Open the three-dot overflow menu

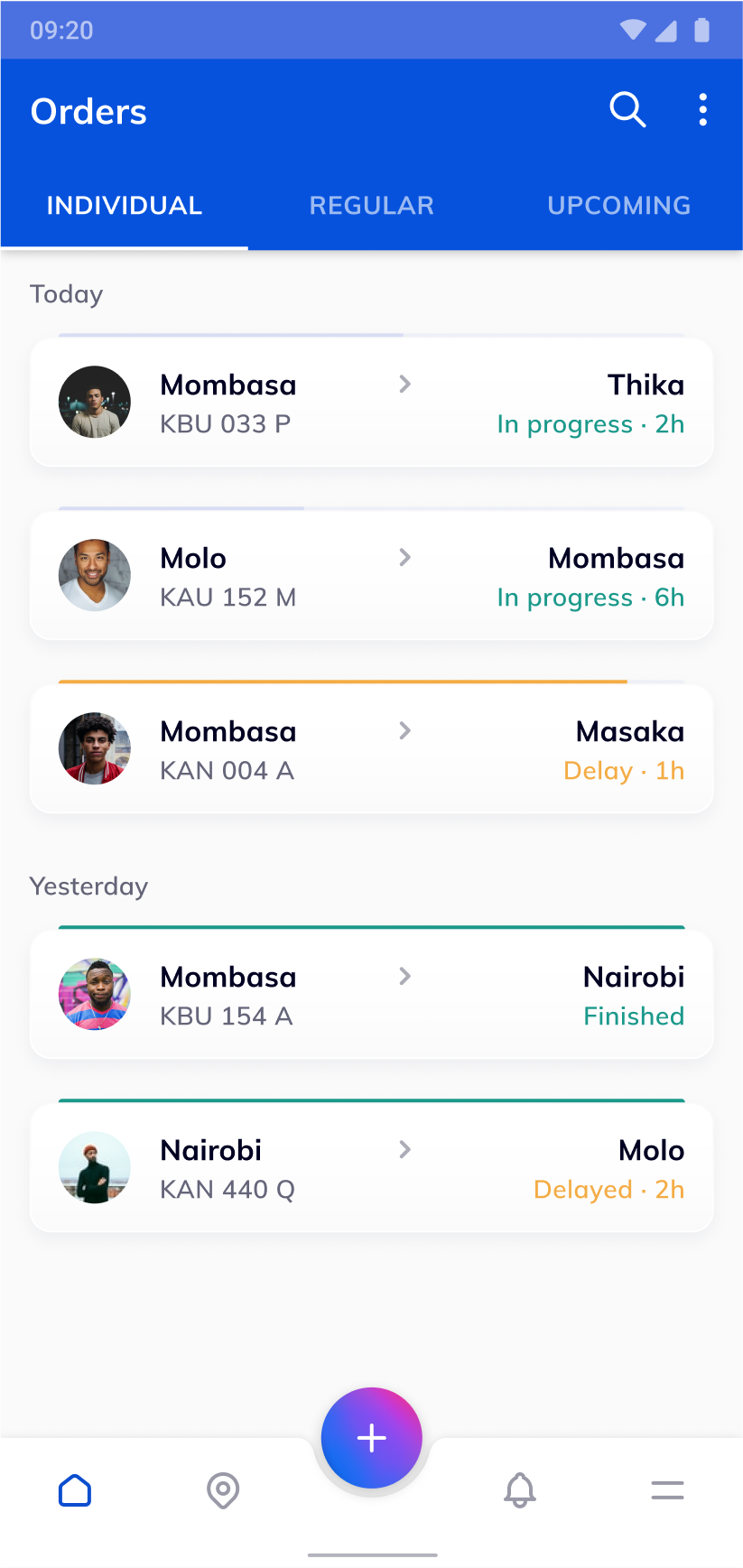[x=702, y=110]
